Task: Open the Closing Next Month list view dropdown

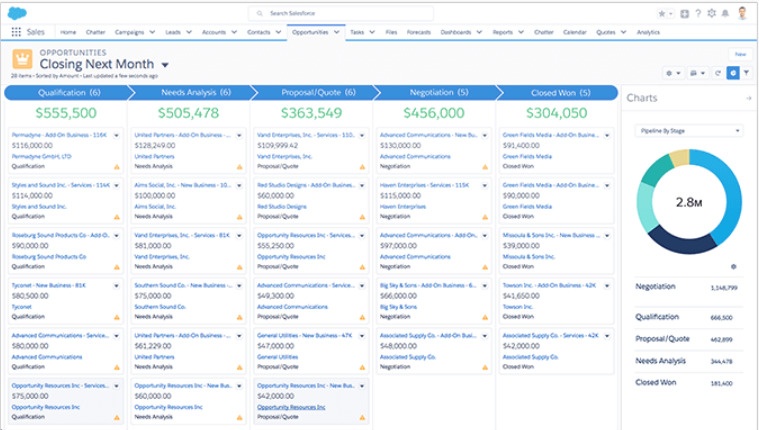Action: tap(165, 65)
